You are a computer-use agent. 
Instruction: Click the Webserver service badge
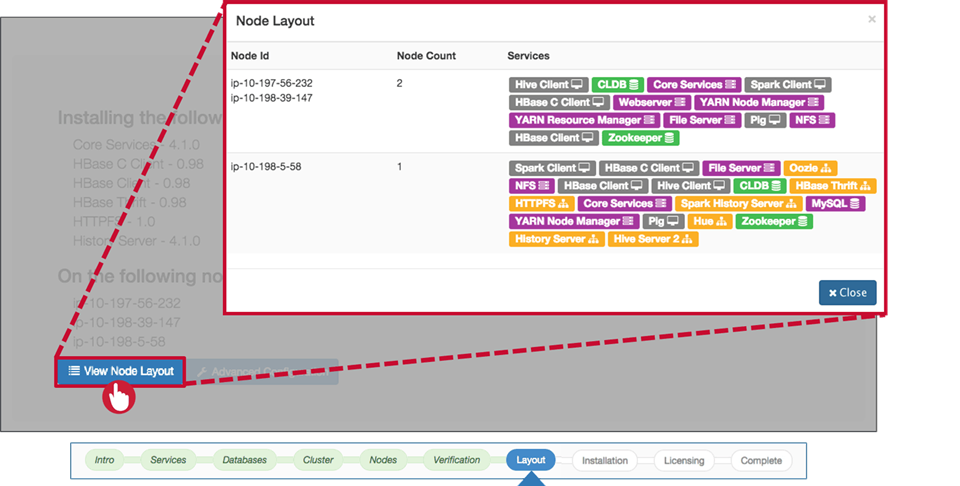click(652, 102)
